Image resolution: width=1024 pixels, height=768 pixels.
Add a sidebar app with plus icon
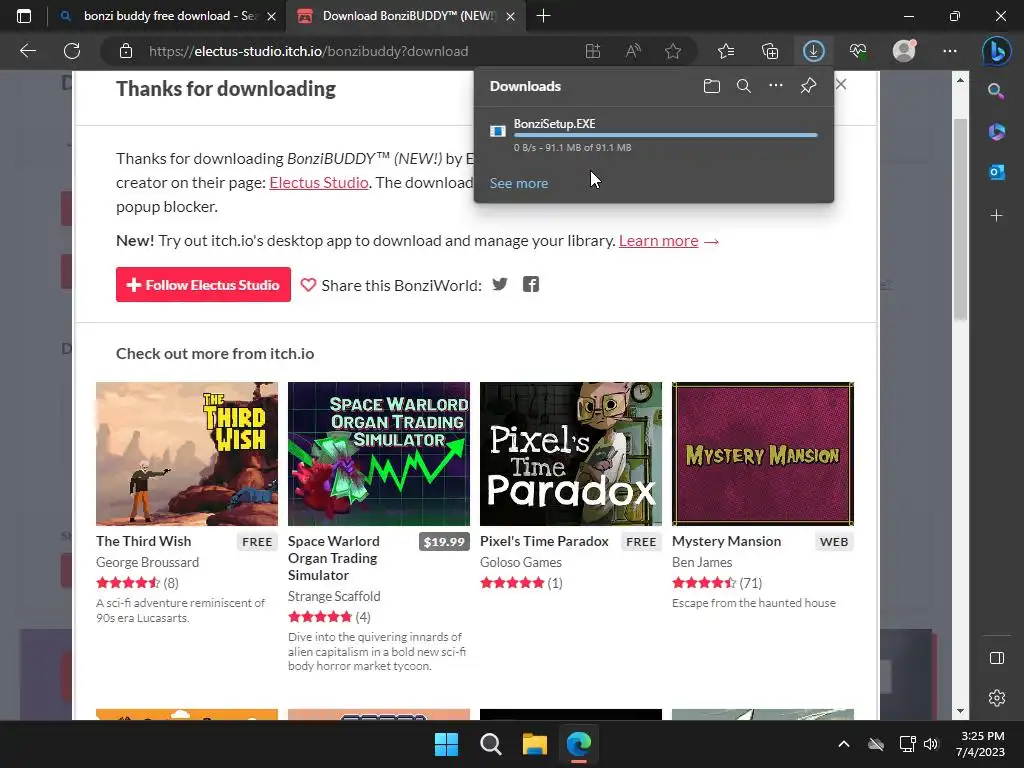tap(996, 216)
